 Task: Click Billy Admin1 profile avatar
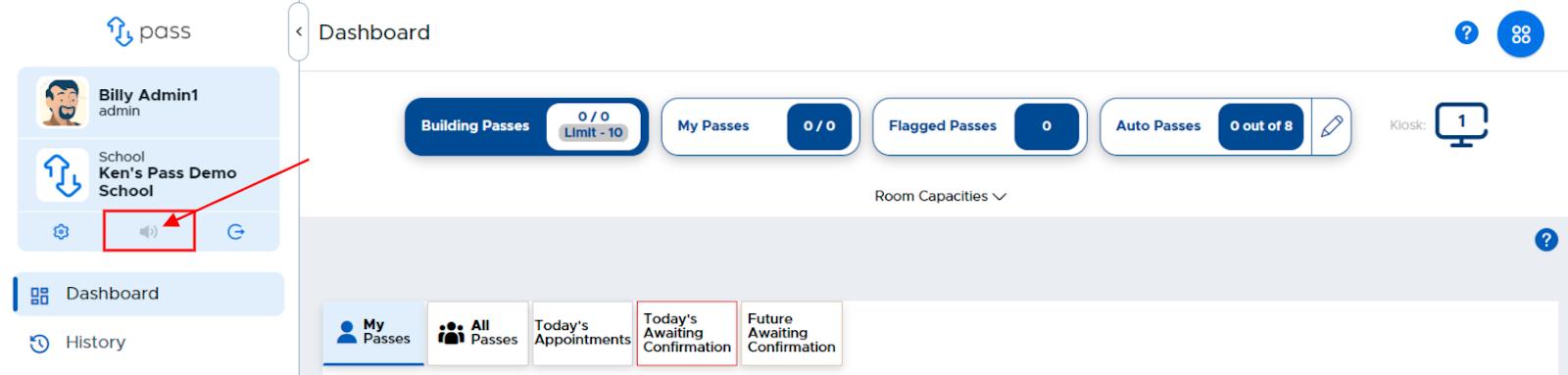[63, 103]
